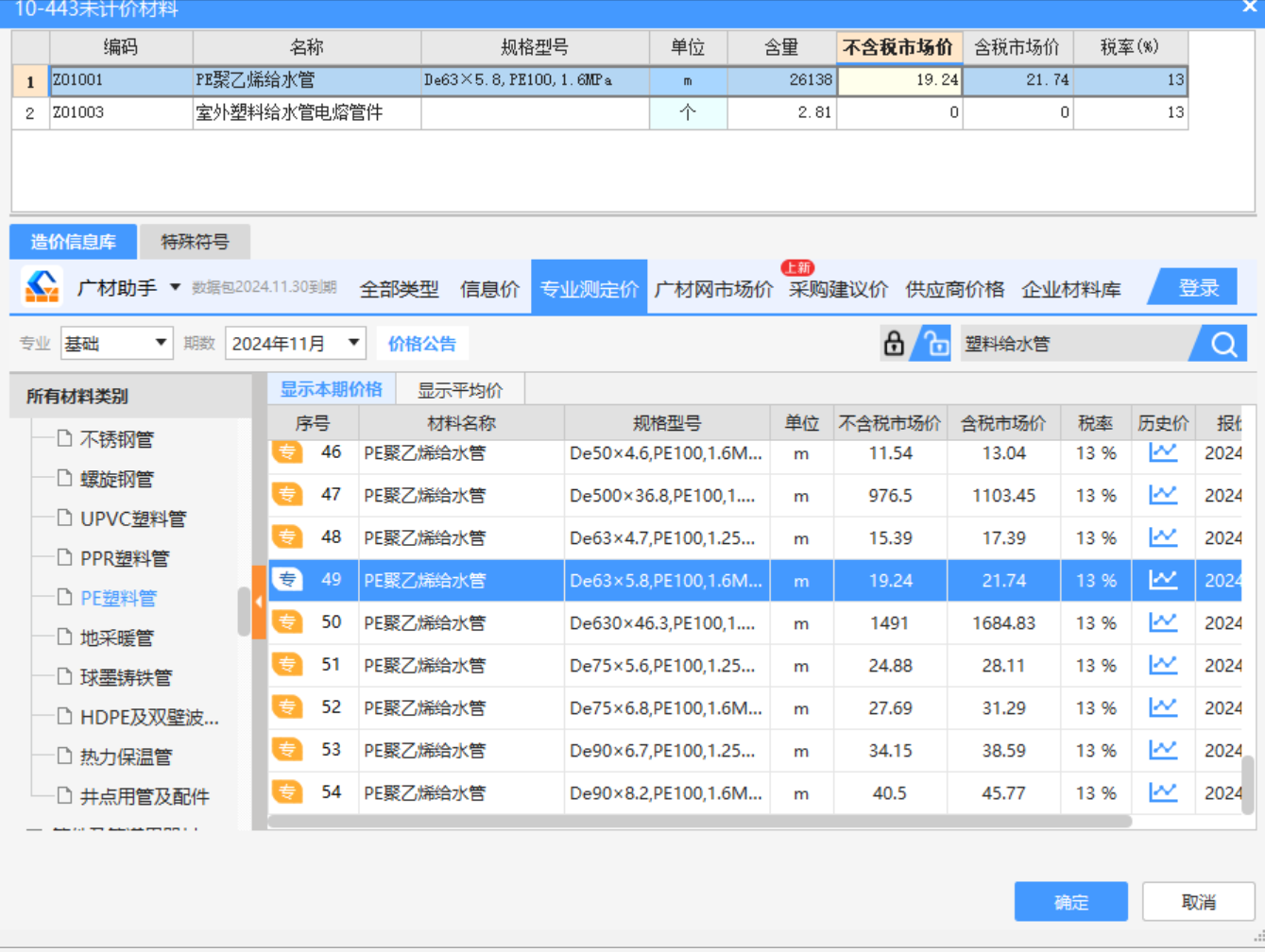Screen dimensions: 1265x952
Task: Click the 价格公告 link
Action: coord(421,344)
